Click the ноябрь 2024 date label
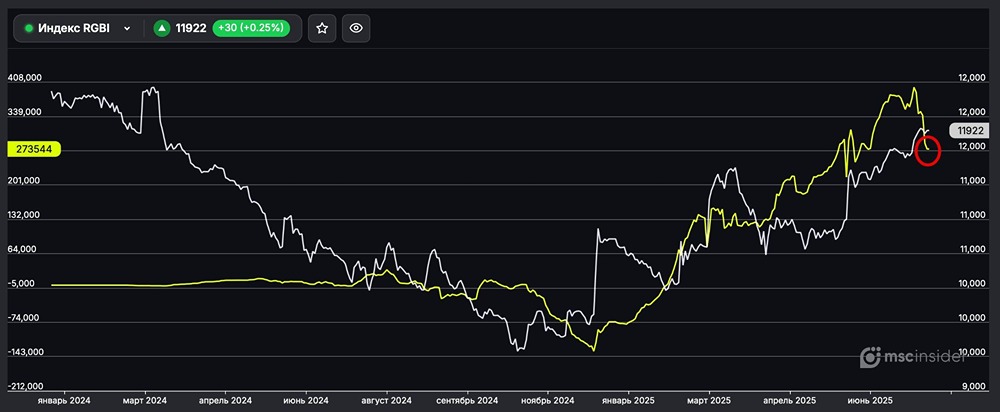The image size is (1000, 412). point(547,399)
